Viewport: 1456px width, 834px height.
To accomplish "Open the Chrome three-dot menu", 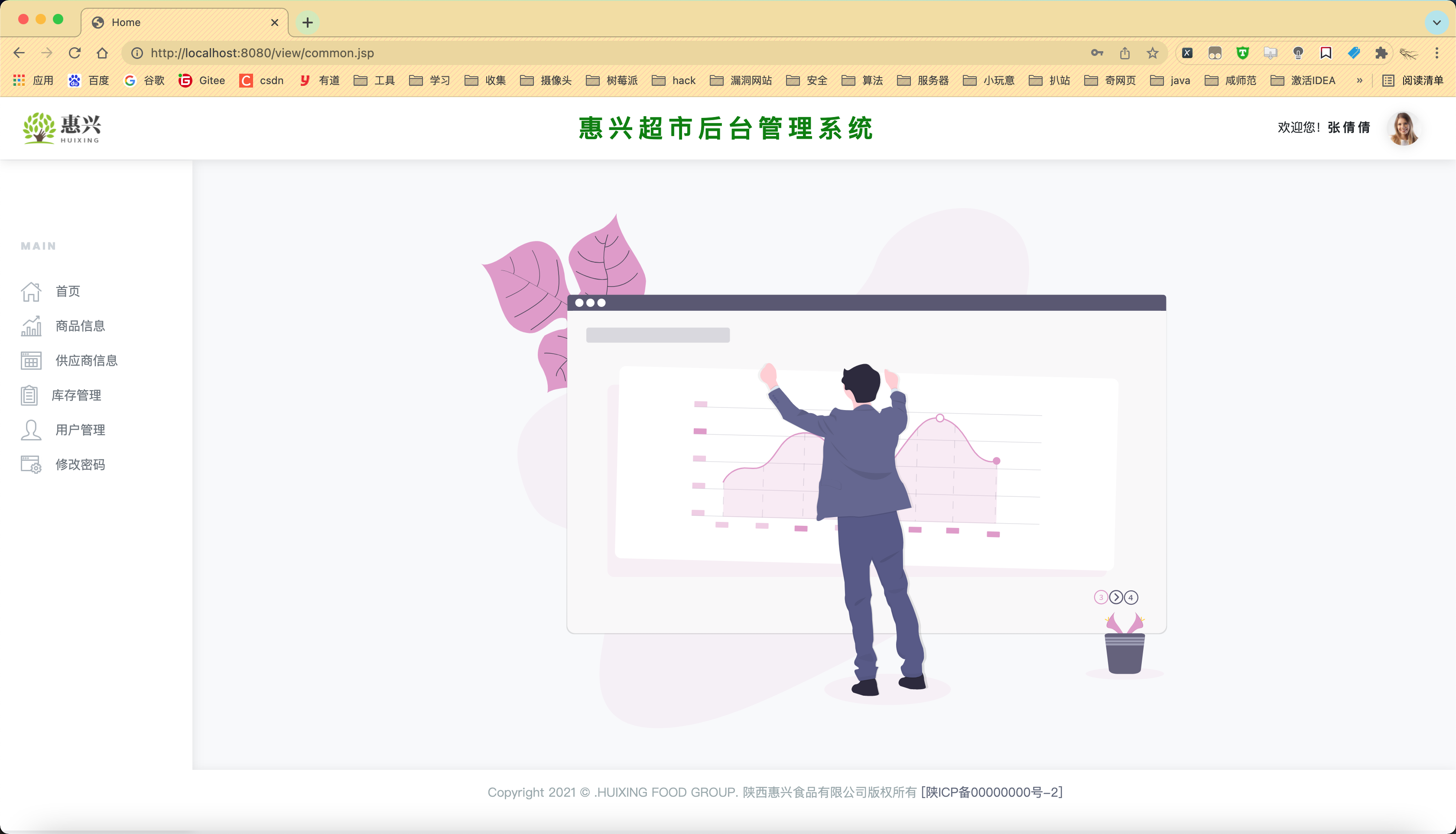I will coord(1436,53).
